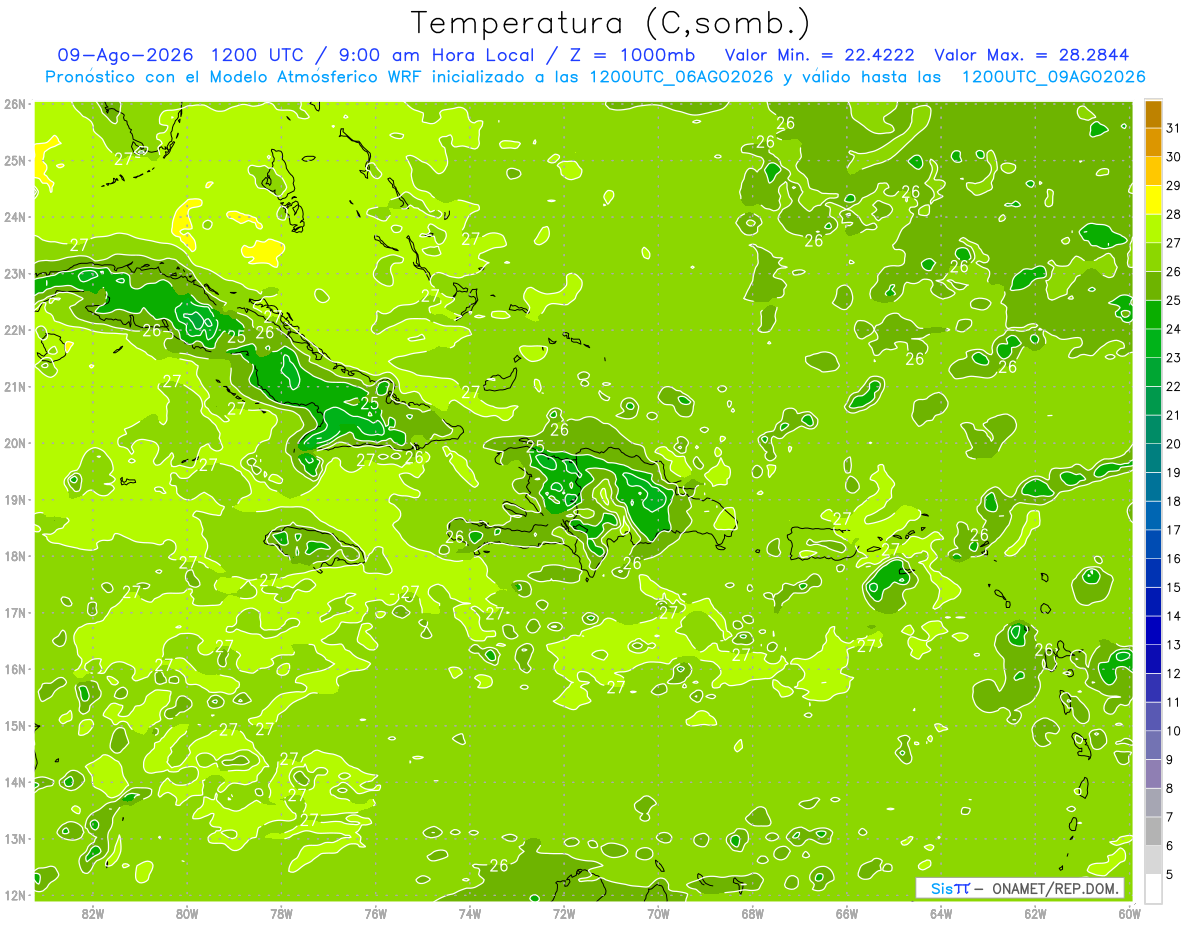Click the longitude axis label "70W"
This screenshot has height=927, width=1200.
coord(658,913)
